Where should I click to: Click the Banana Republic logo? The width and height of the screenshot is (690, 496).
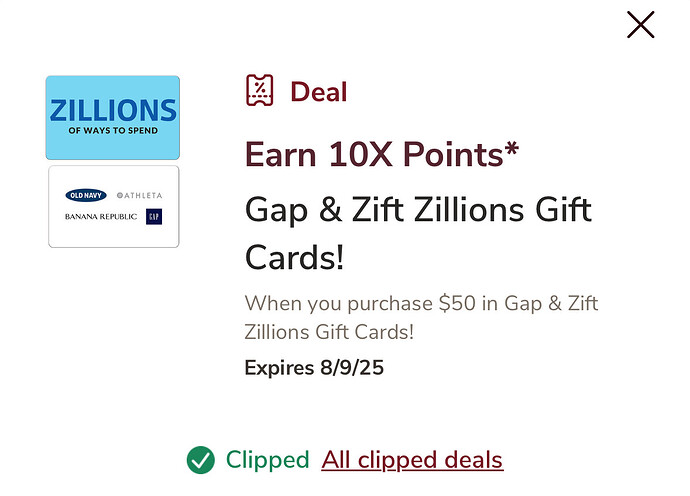coord(101,217)
